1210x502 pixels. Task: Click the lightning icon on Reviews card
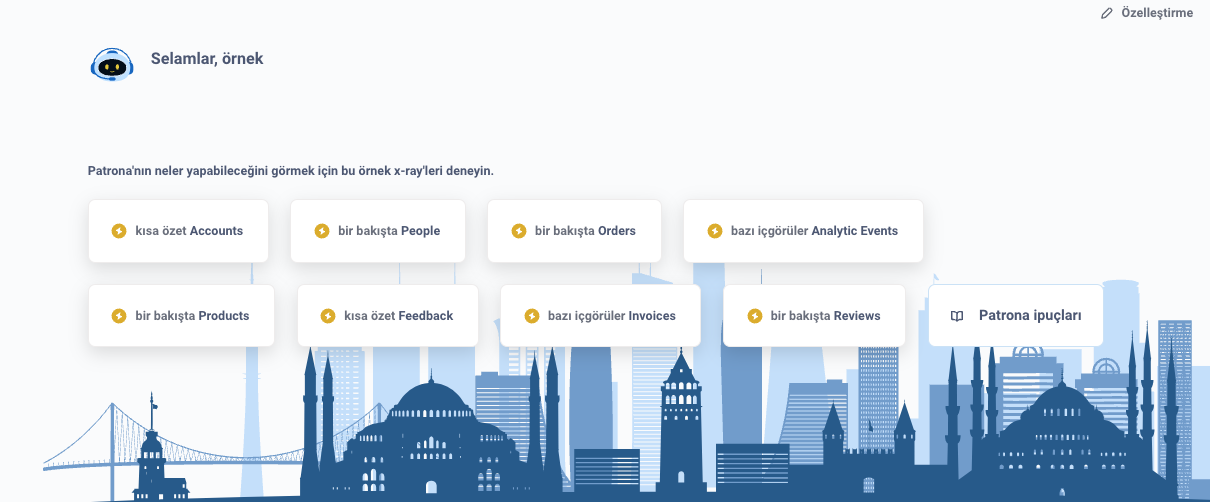point(755,316)
